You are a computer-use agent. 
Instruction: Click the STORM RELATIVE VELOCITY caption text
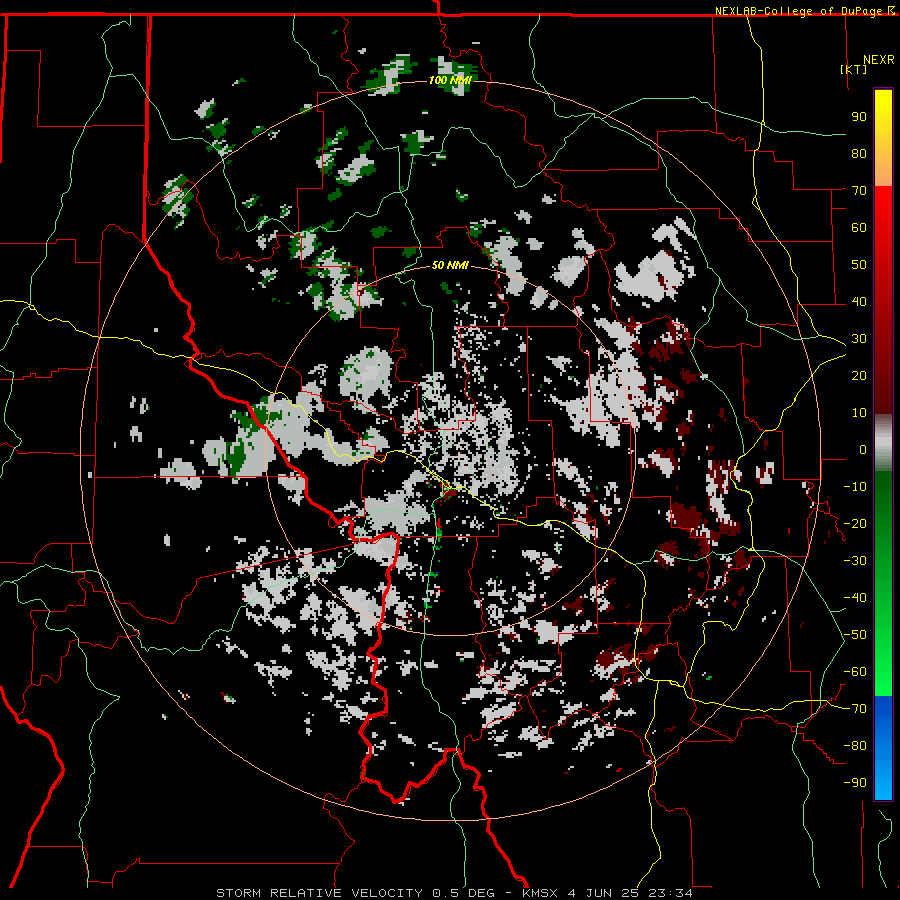(x=320, y=893)
